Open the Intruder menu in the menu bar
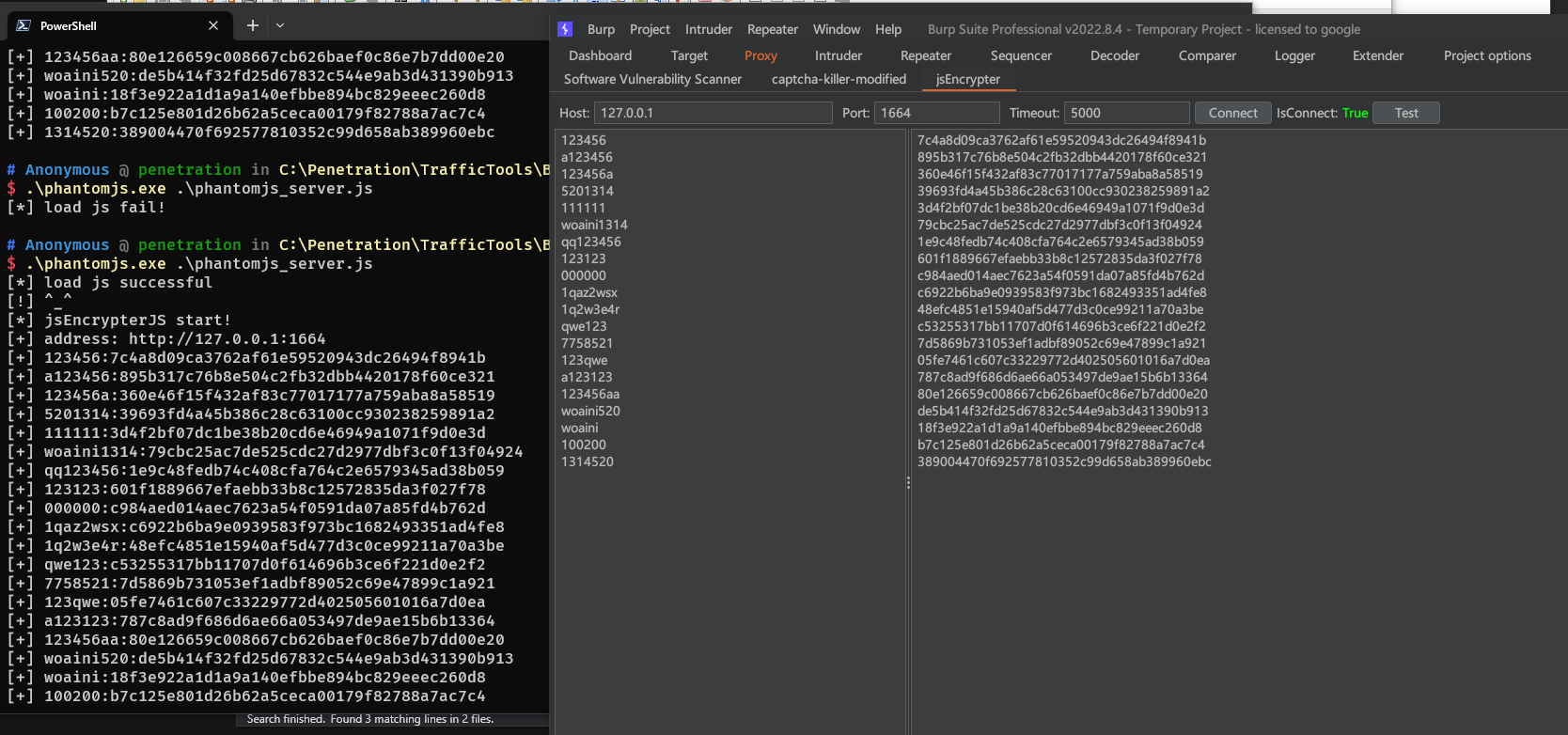The image size is (1568, 735). tap(709, 29)
